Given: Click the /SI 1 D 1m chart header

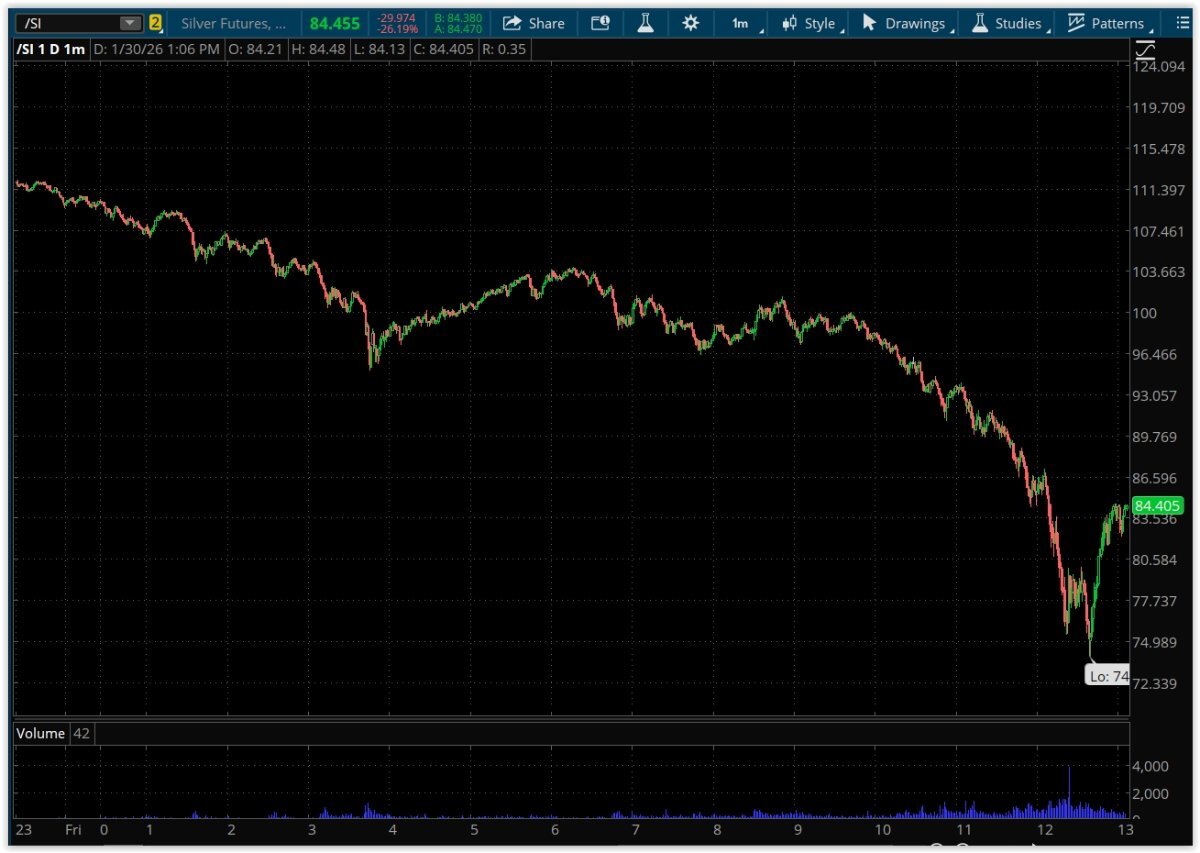Looking at the screenshot, I should click(50, 48).
